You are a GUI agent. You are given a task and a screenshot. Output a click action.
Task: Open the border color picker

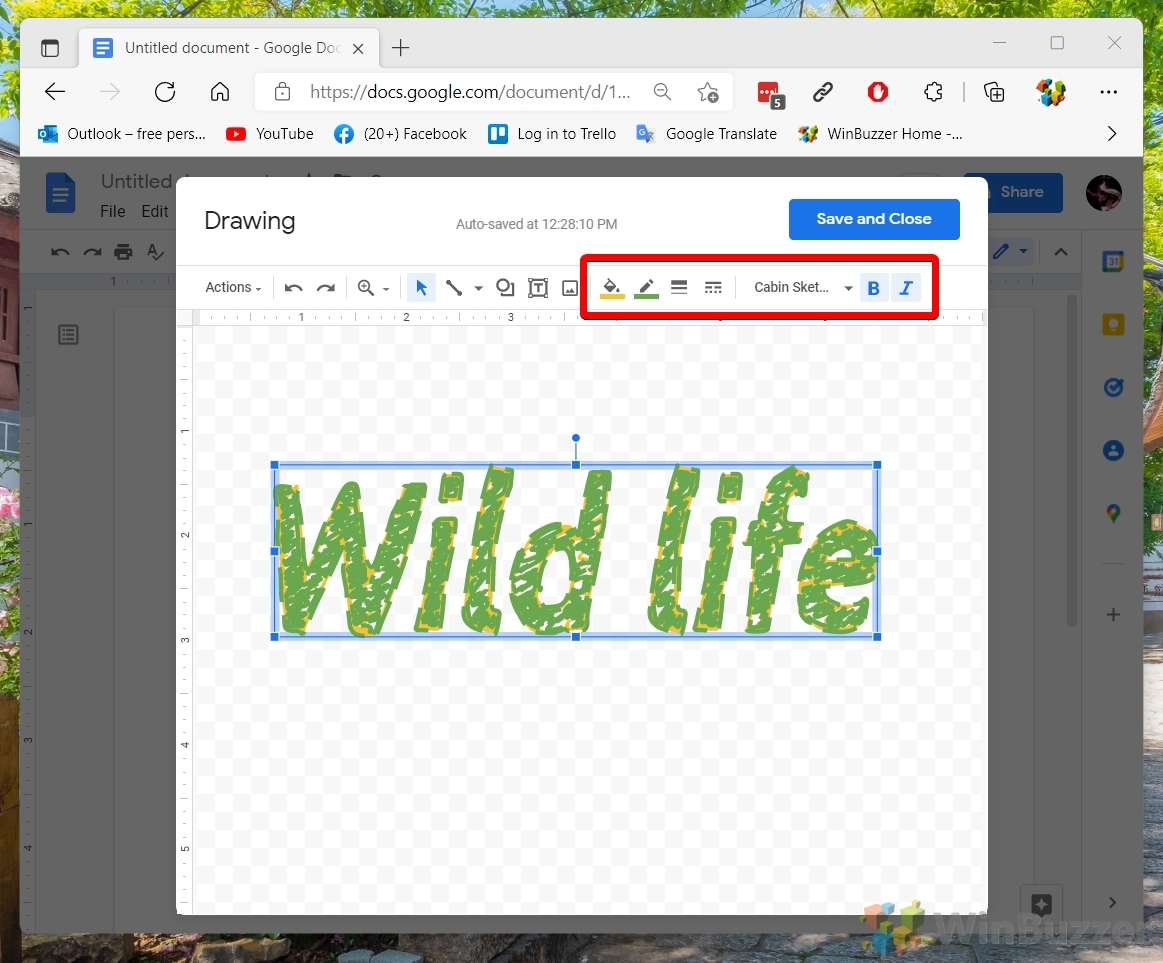(x=647, y=288)
